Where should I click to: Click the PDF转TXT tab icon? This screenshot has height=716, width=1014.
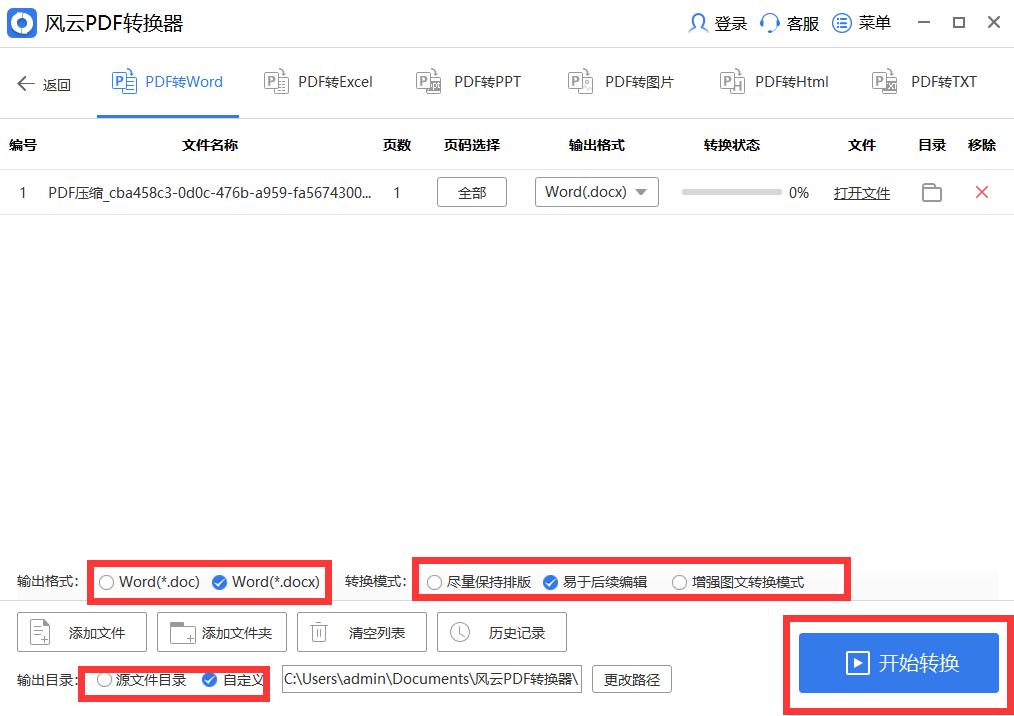coord(884,81)
